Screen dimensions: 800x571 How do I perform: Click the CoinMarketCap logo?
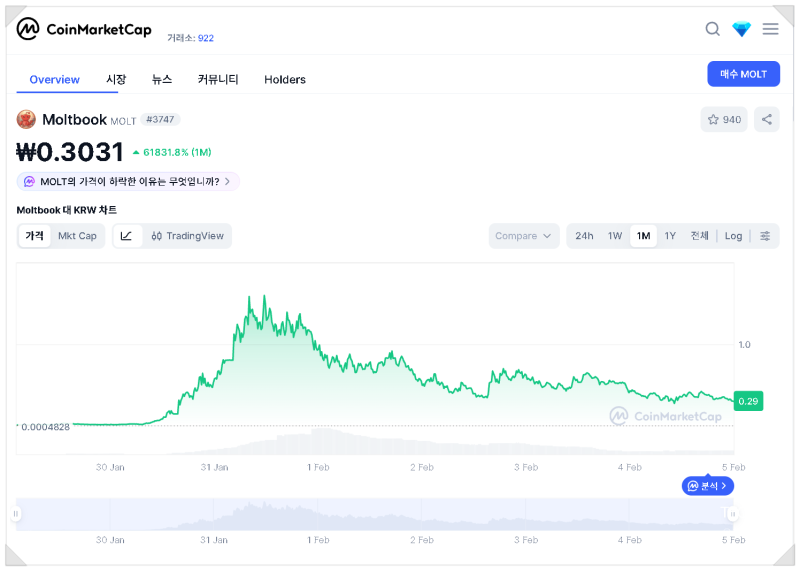coord(84,29)
